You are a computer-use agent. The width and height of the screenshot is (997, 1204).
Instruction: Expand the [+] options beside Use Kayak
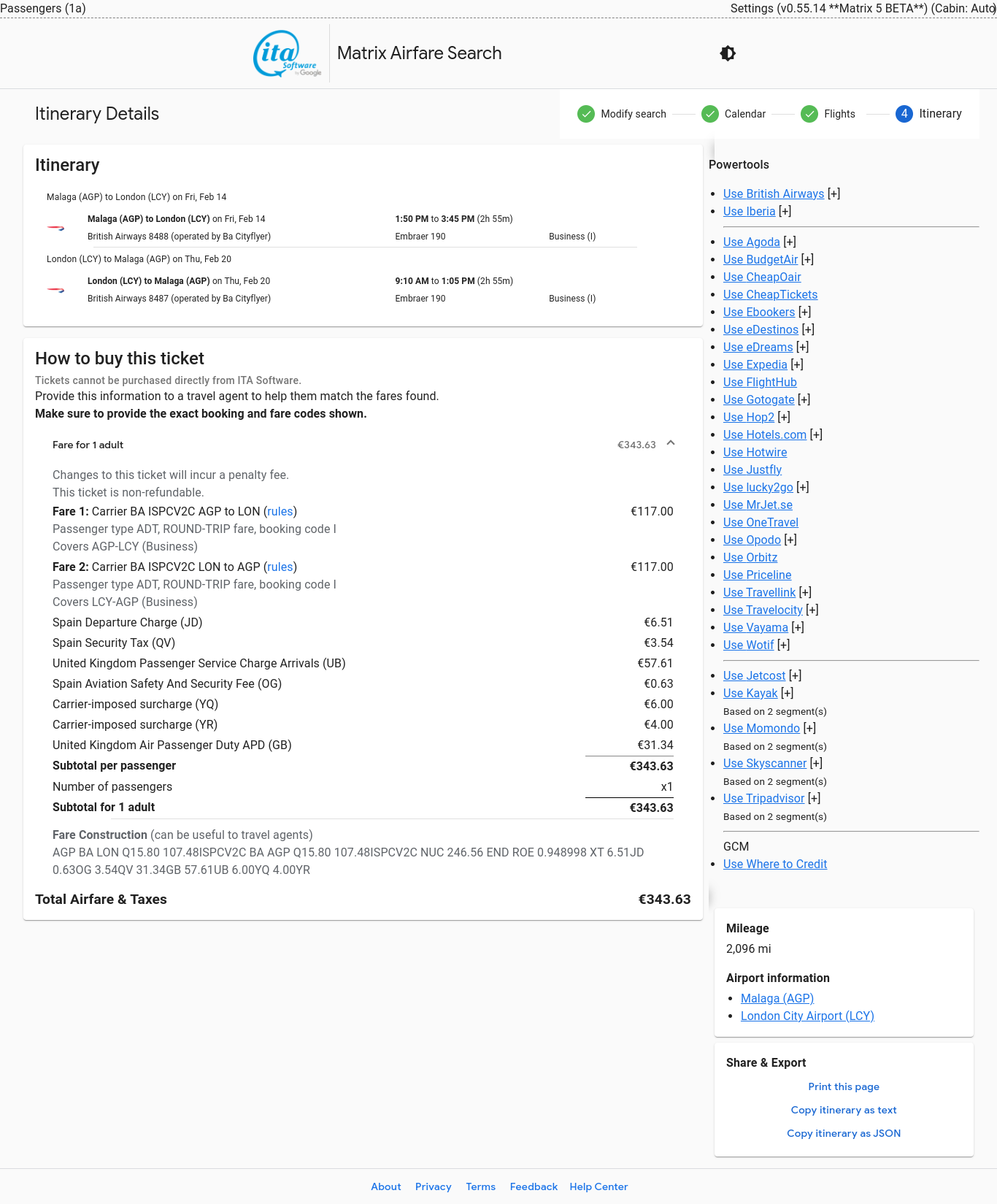[788, 693]
